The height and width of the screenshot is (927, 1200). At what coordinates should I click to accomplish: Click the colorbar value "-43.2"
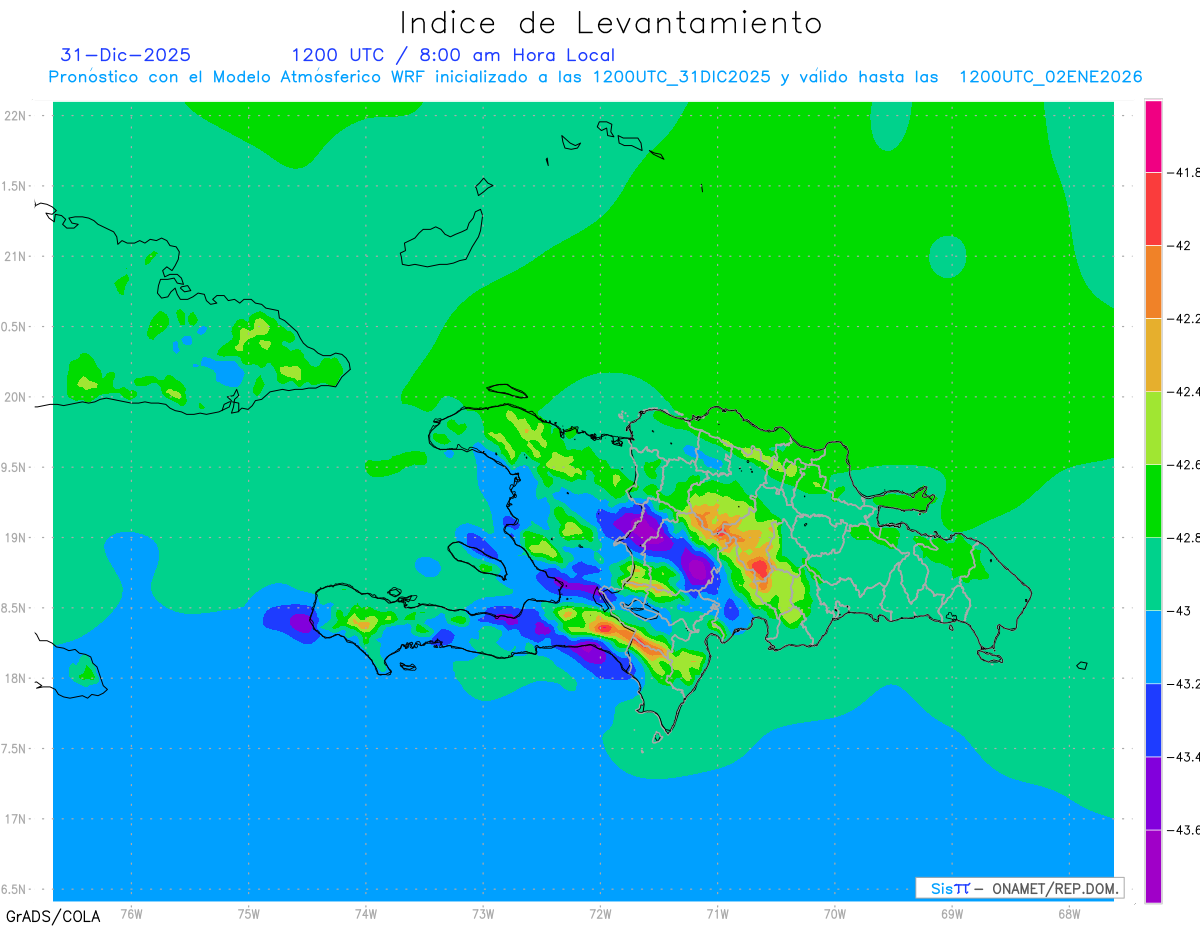[1184, 683]
